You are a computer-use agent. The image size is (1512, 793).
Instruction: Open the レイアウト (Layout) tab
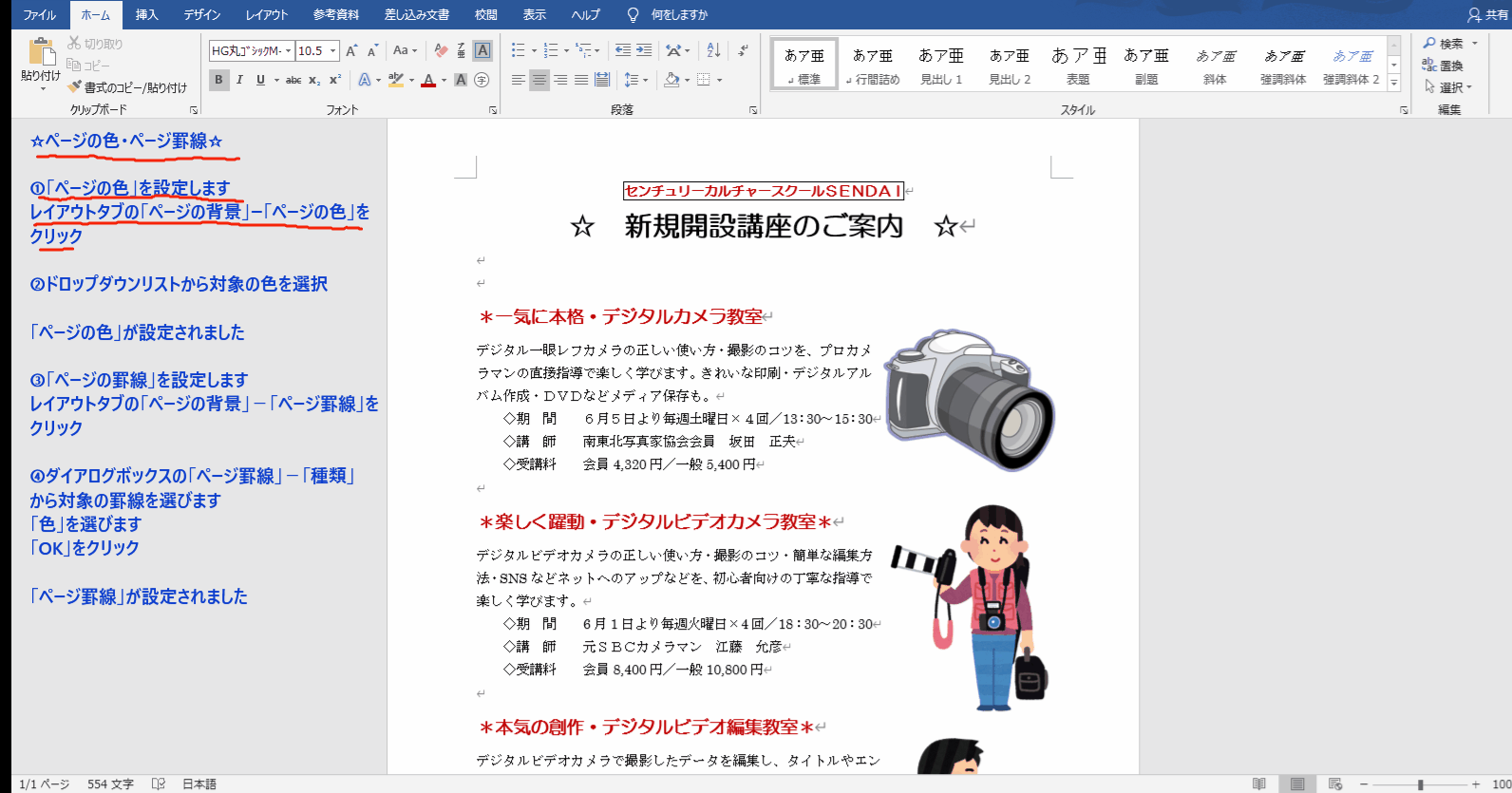click(x=266, y=14)
